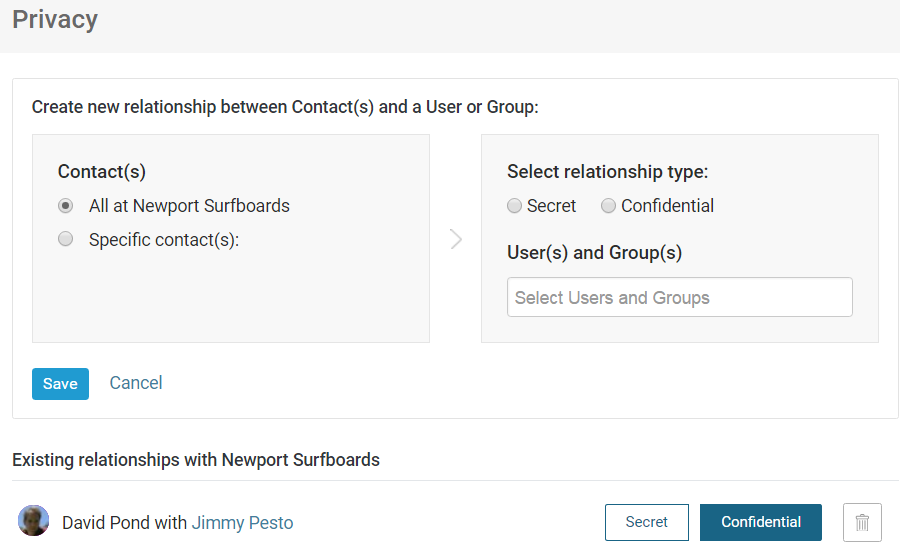Viewport: 900px width, 550px height.
Task: Click the 'Existing relationships with Newport Surfboards' heading
Action: coord(196,460)
